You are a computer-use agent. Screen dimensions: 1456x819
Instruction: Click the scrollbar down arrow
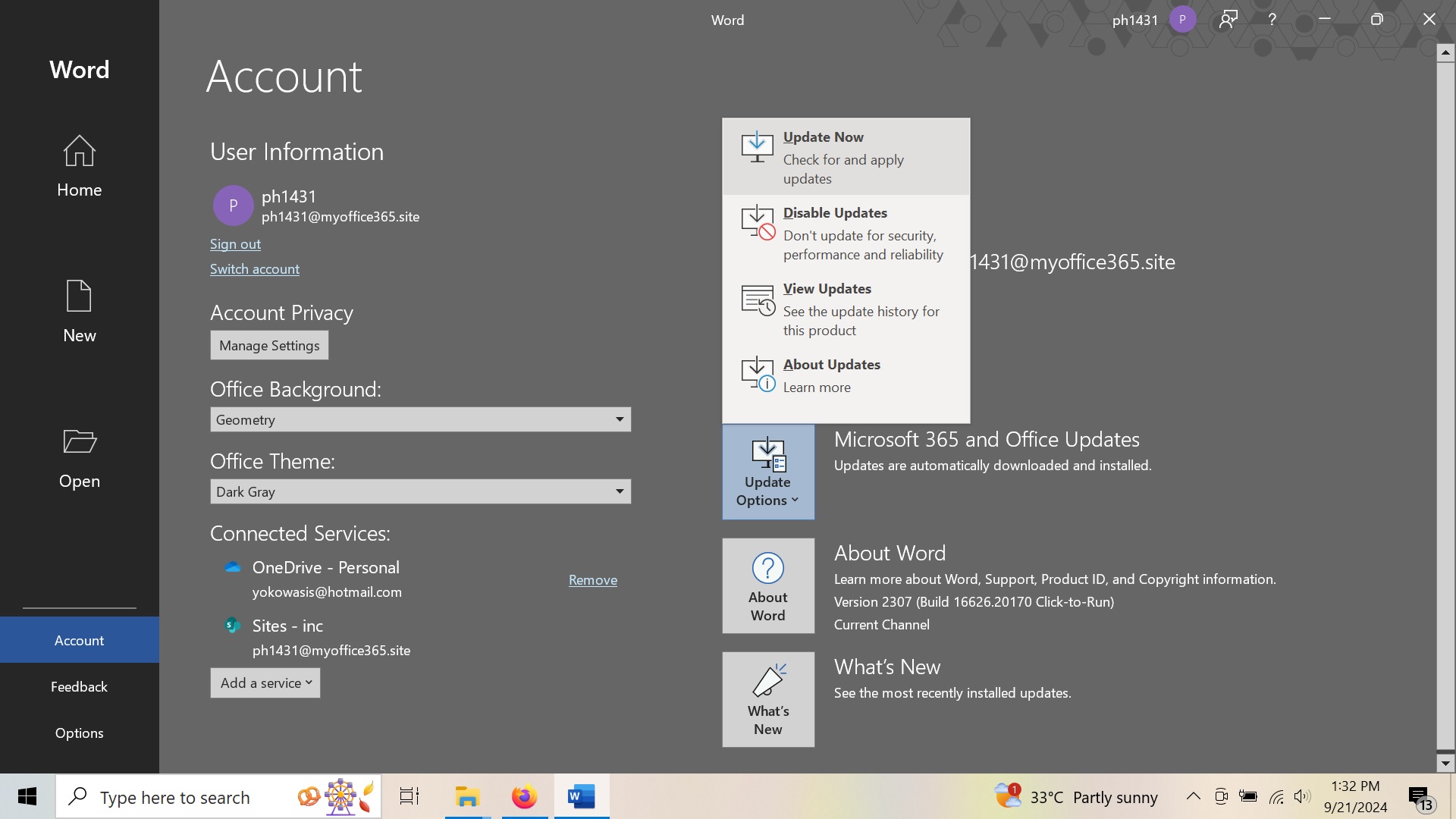[1445, 764]
